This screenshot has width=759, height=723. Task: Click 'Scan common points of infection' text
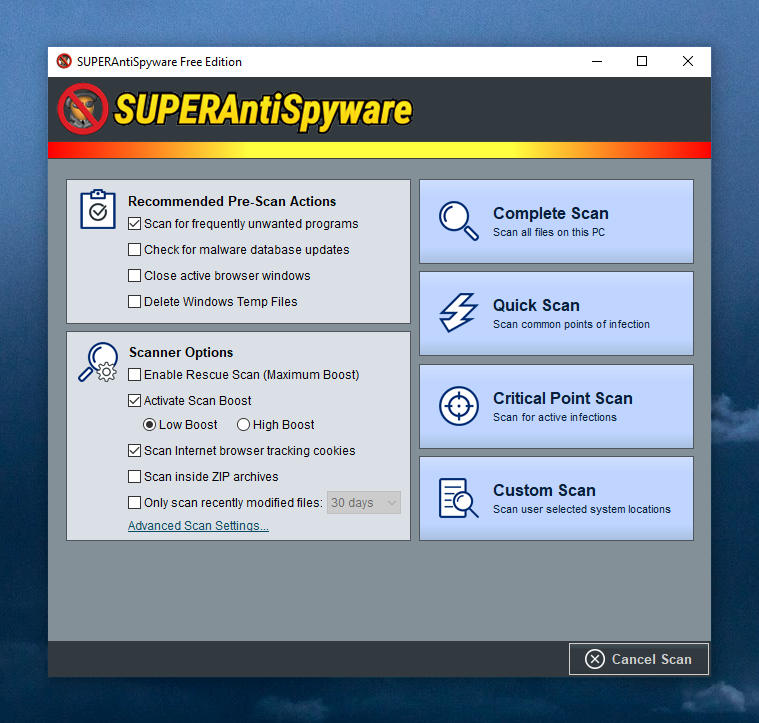tap(571, 324)
